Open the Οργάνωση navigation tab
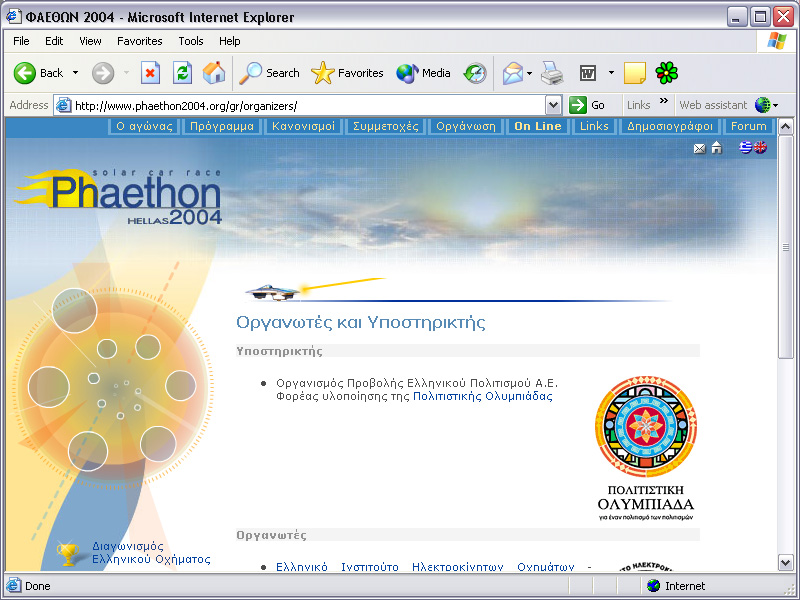 pos(466,126)
